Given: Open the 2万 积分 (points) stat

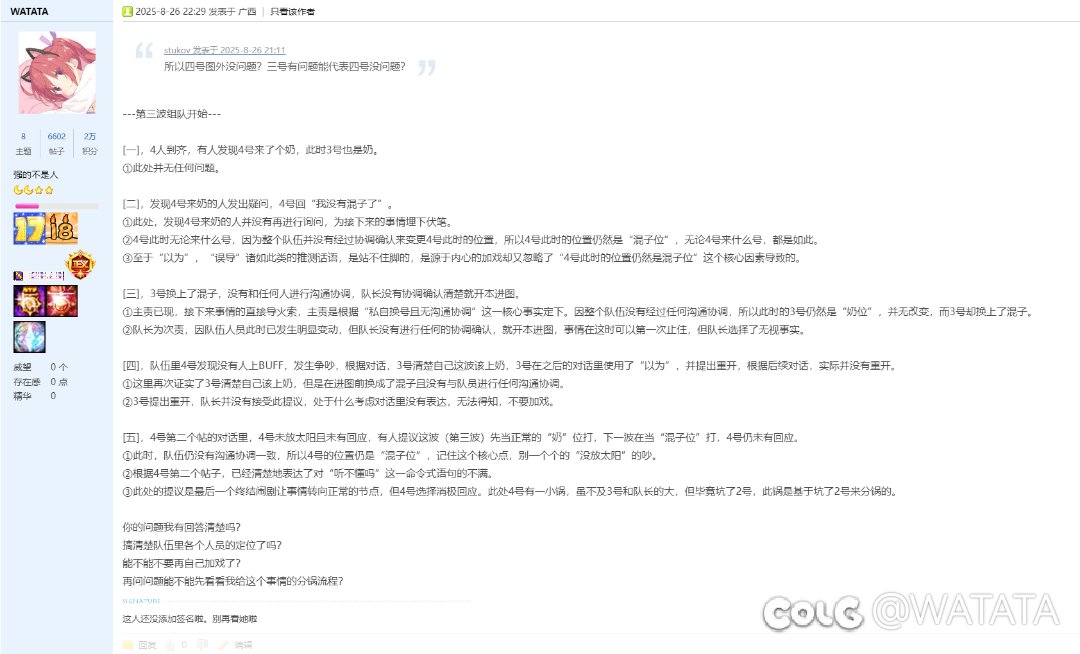Looking at the screenshot, I should click(x=90, y=143).
